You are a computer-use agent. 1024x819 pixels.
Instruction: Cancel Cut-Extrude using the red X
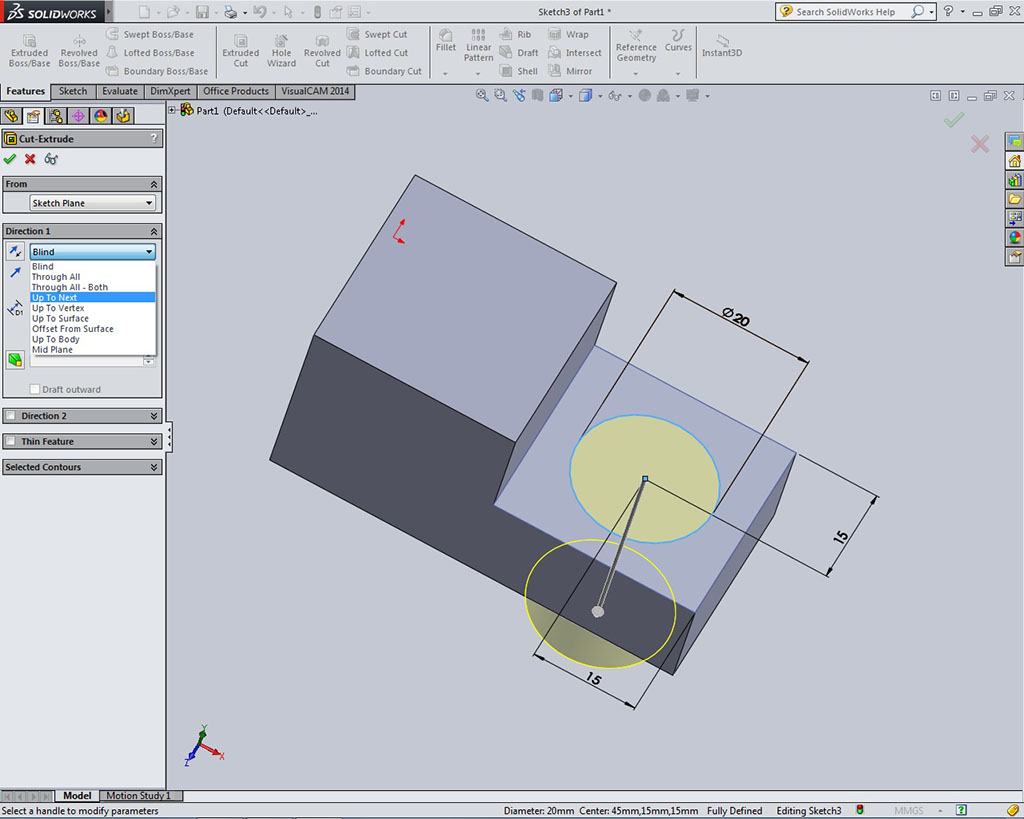pos(30,159)
